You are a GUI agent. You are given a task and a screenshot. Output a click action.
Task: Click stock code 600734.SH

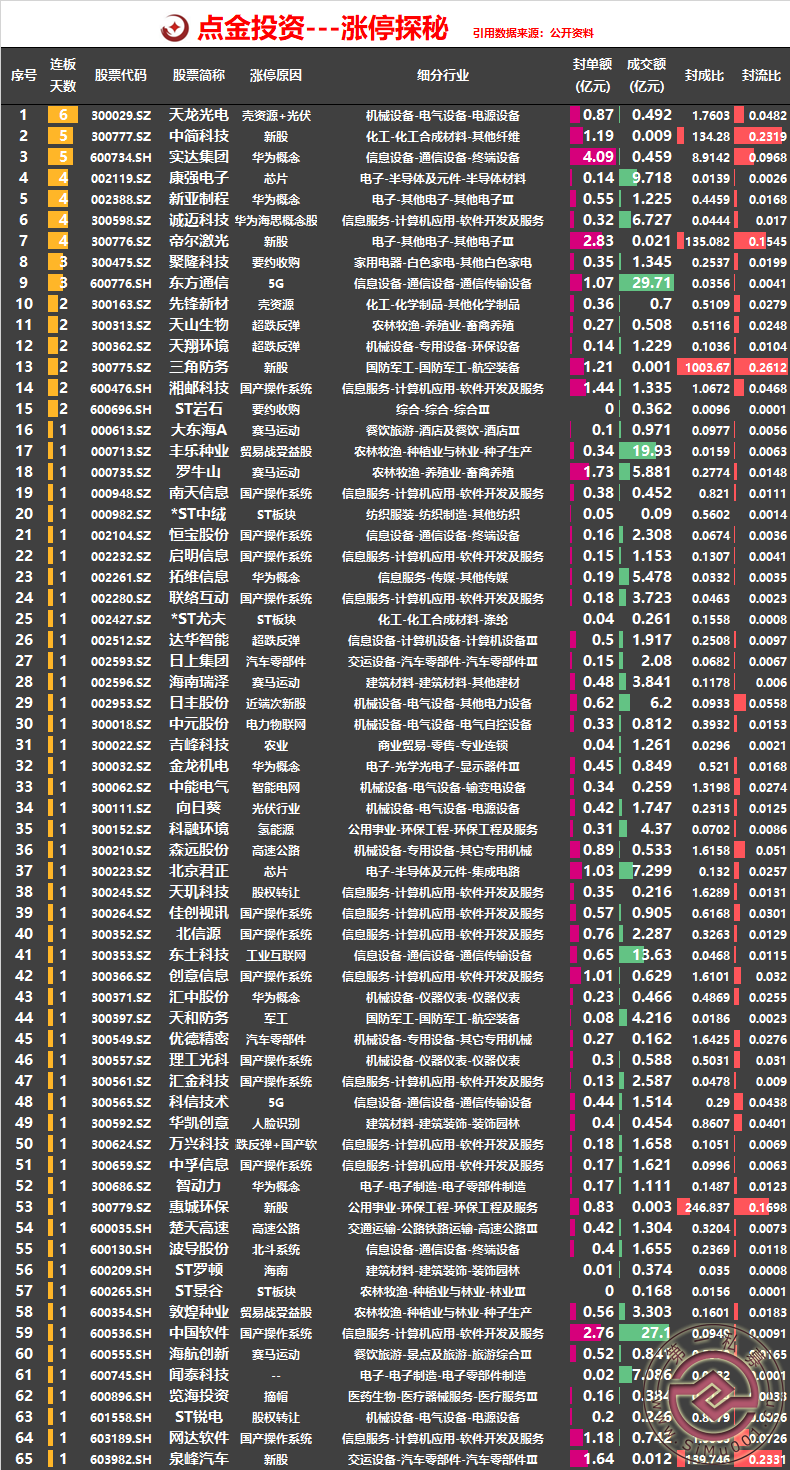(120, 157)
